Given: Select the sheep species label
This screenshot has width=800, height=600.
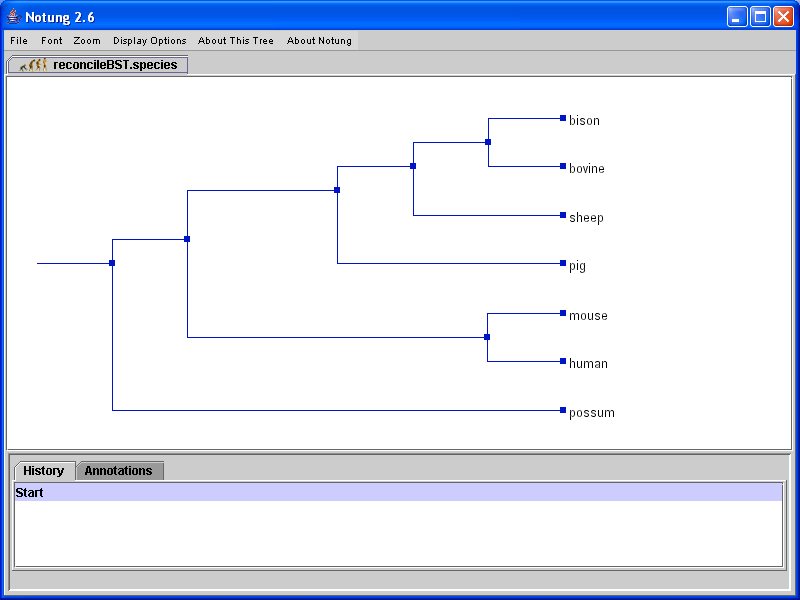Looking at the screenshot, I should tap(586, 218).
